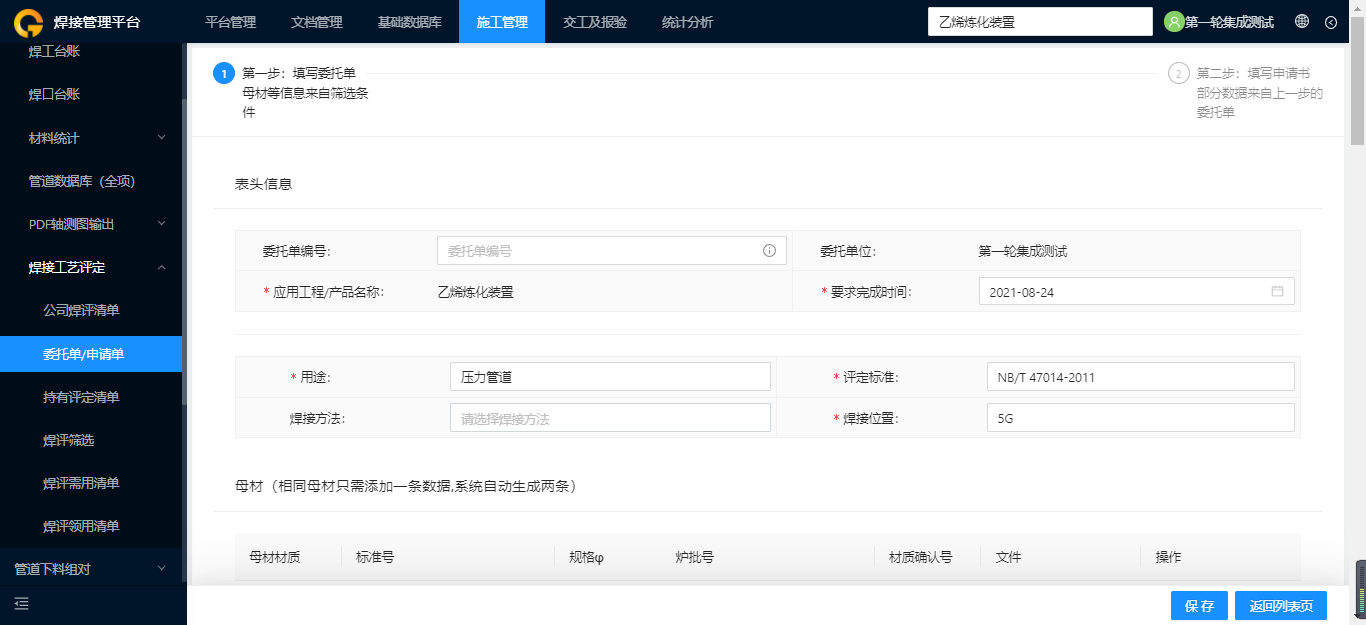This screenshot has height=625, width=1366.
Task: Click 应用工程 value 乙烯炼化装置
Action: click(x=476, y=292)
